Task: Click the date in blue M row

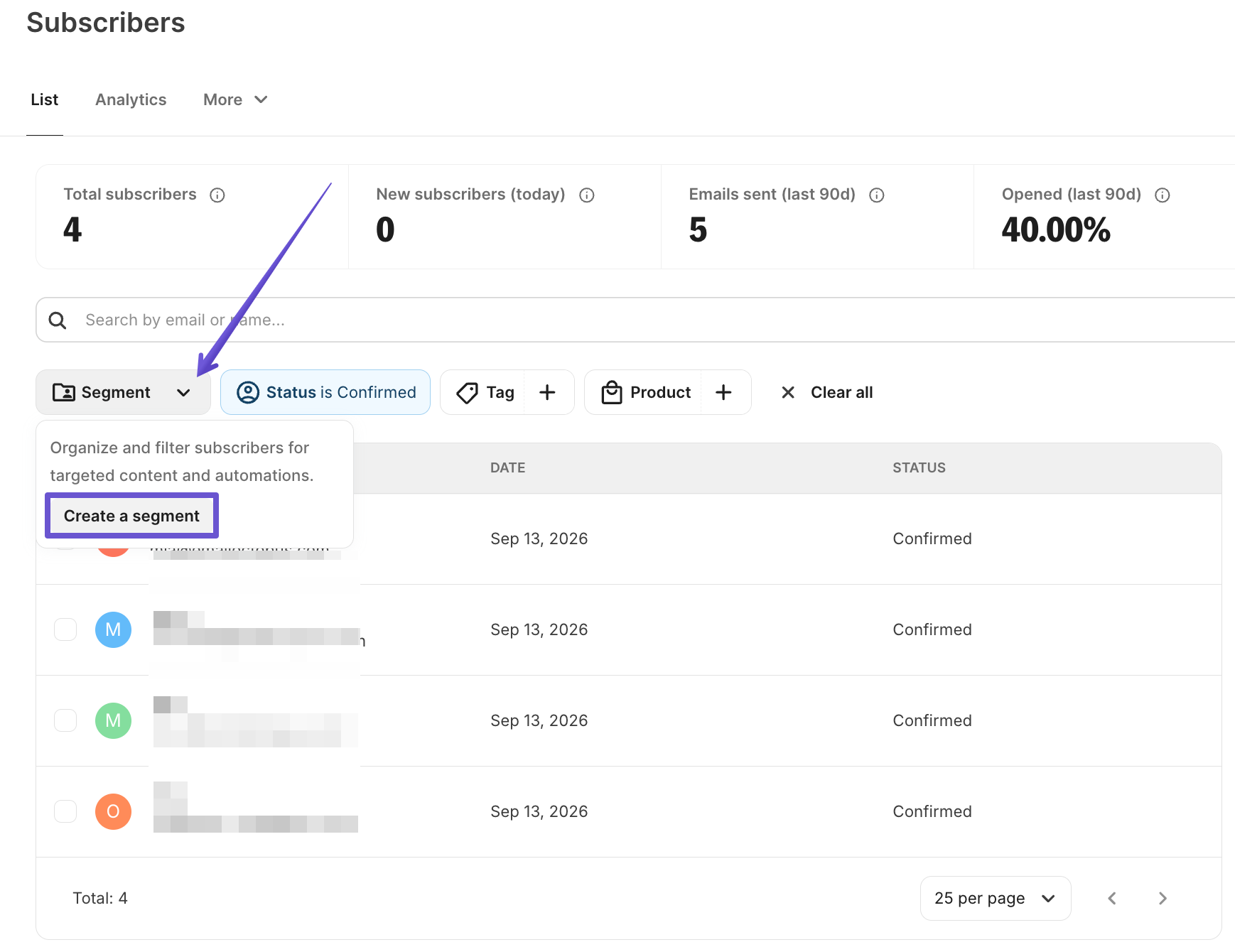Action: [539, 629]
